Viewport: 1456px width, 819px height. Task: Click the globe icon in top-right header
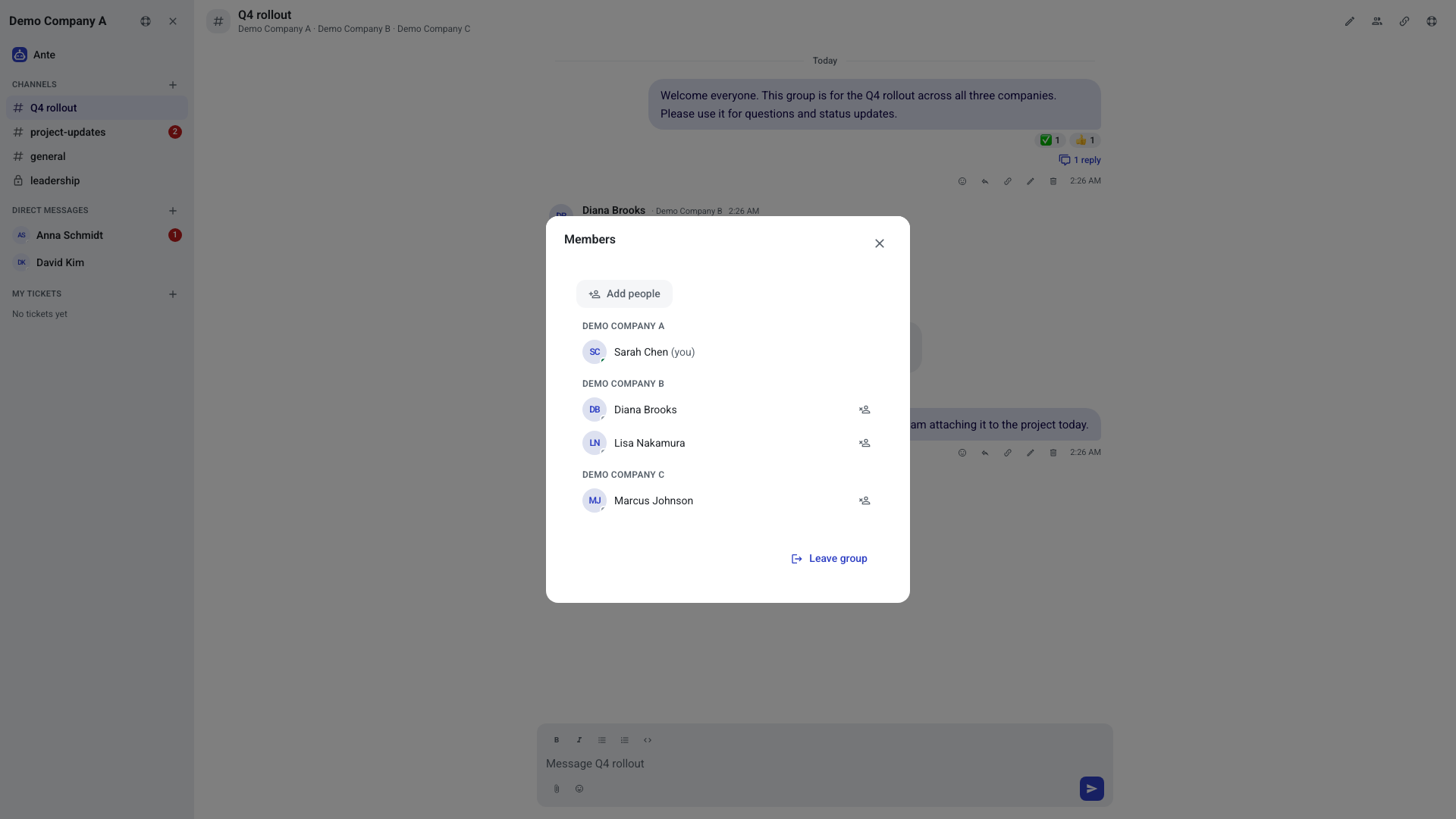coord(1432,21)
